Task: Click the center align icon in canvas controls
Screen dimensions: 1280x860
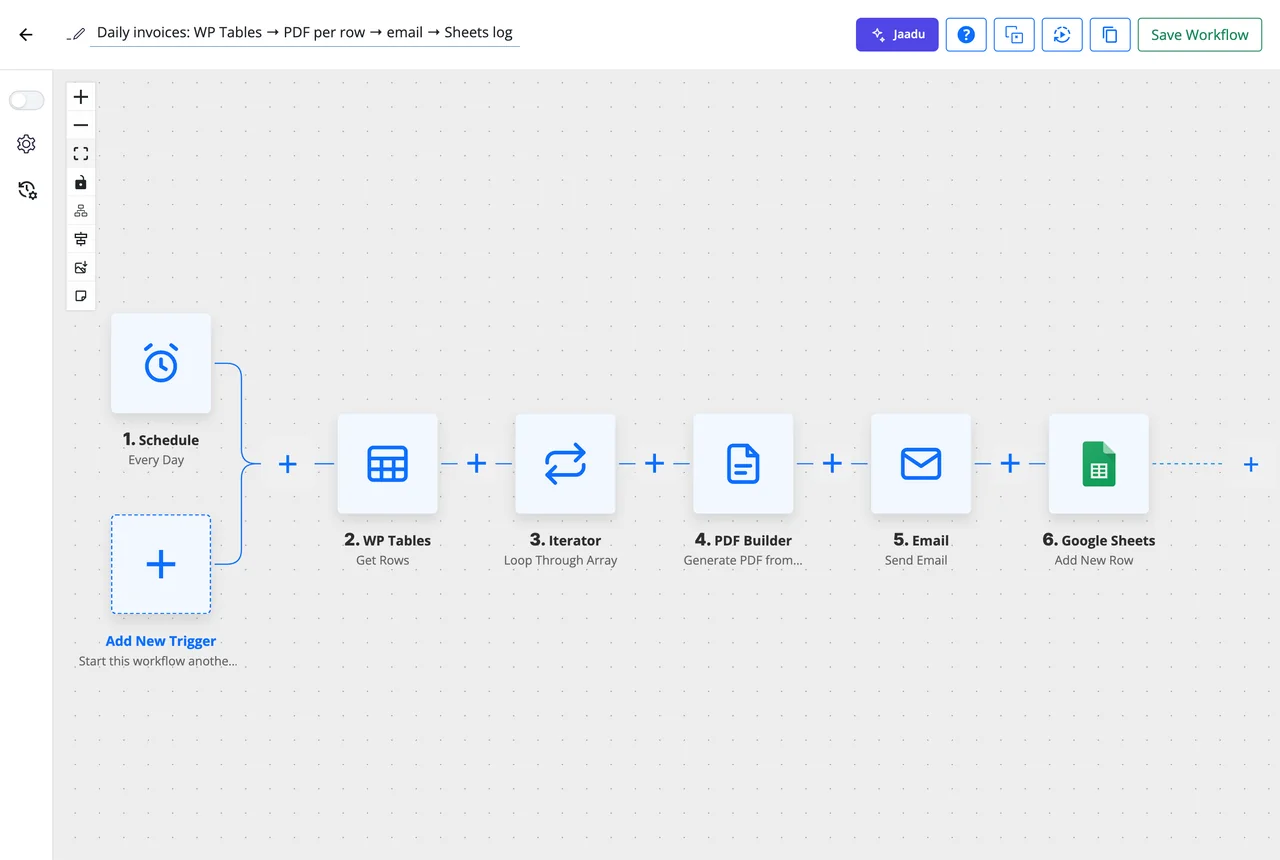Action: [81, 239]
